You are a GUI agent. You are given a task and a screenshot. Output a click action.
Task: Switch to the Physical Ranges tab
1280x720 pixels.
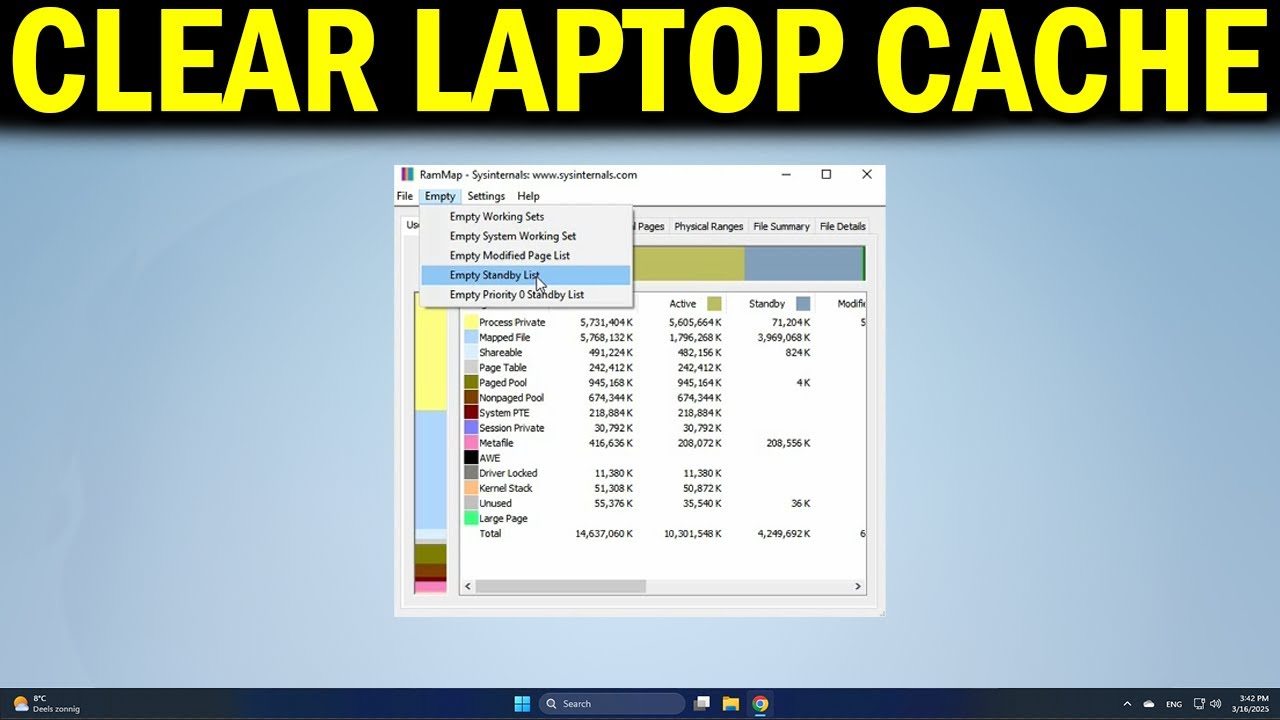(708, 226)
